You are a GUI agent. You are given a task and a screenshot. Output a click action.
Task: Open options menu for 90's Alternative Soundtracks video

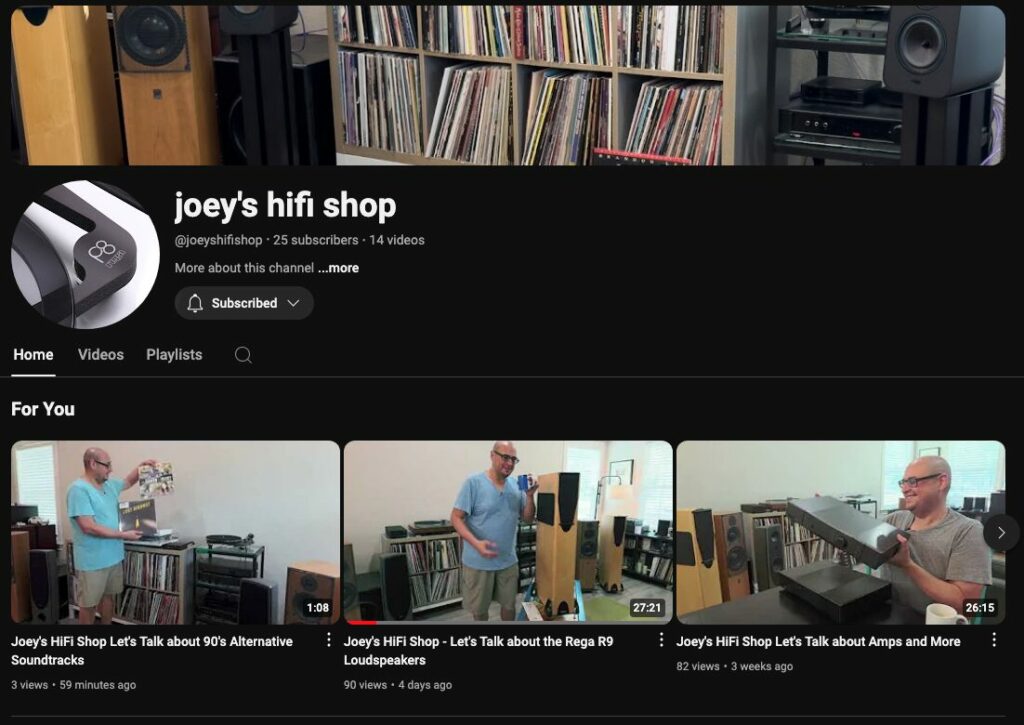tap(328, 640)
